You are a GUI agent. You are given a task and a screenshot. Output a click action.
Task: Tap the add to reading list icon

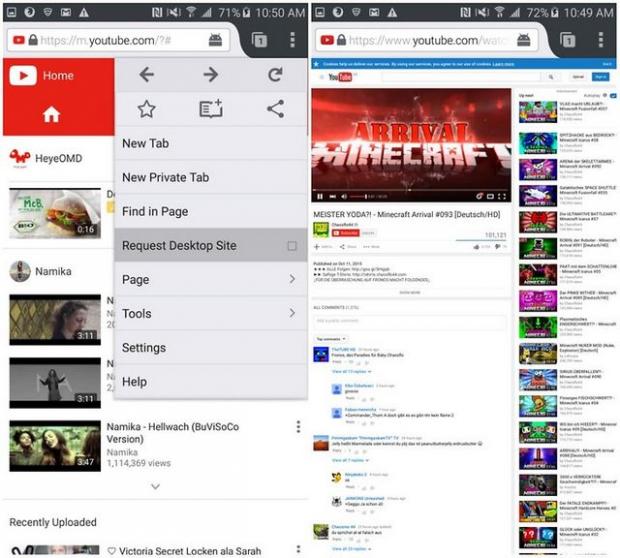210,110
